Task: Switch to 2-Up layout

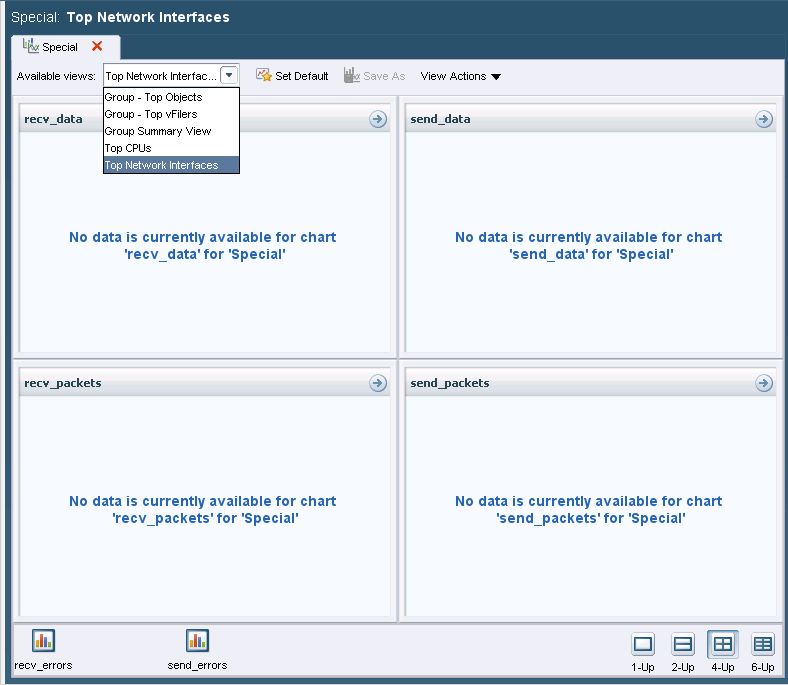Action: pyautogui.click(x=682, y=644)
